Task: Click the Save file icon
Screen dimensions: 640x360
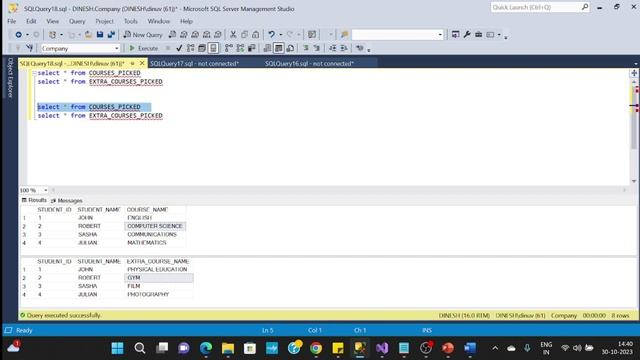Action: [x=100, y=35]
